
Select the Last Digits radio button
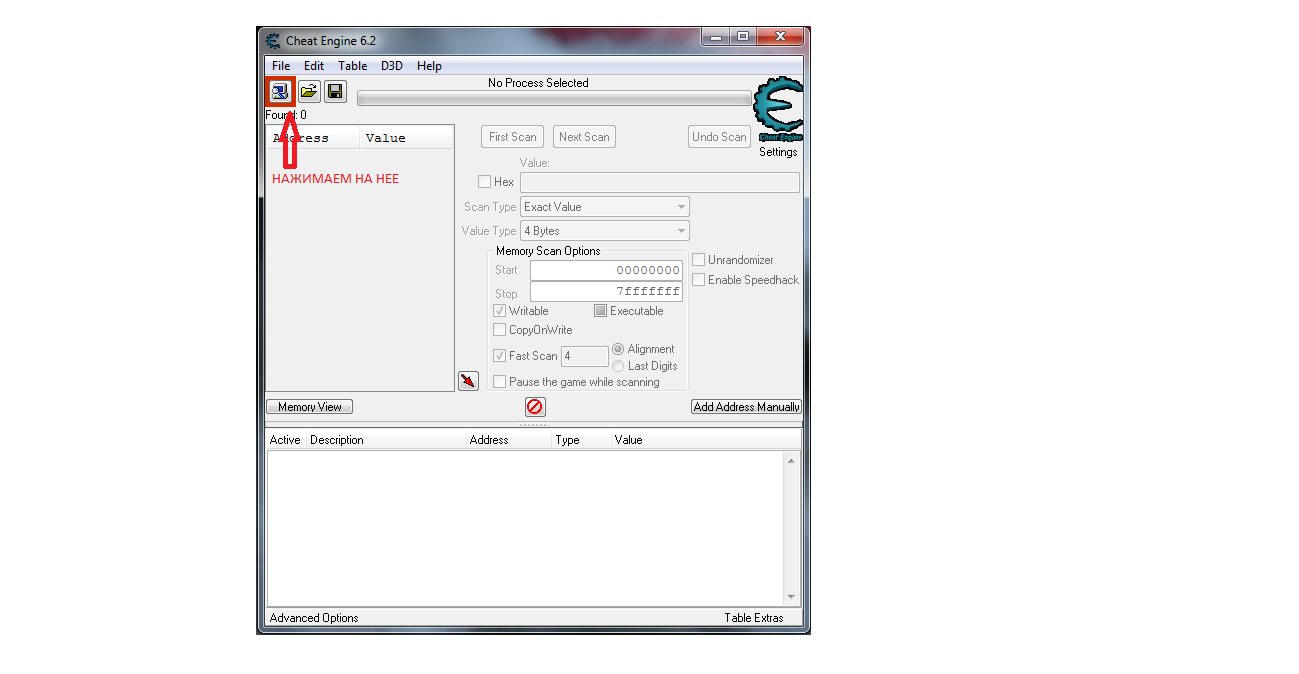point(618,366)
